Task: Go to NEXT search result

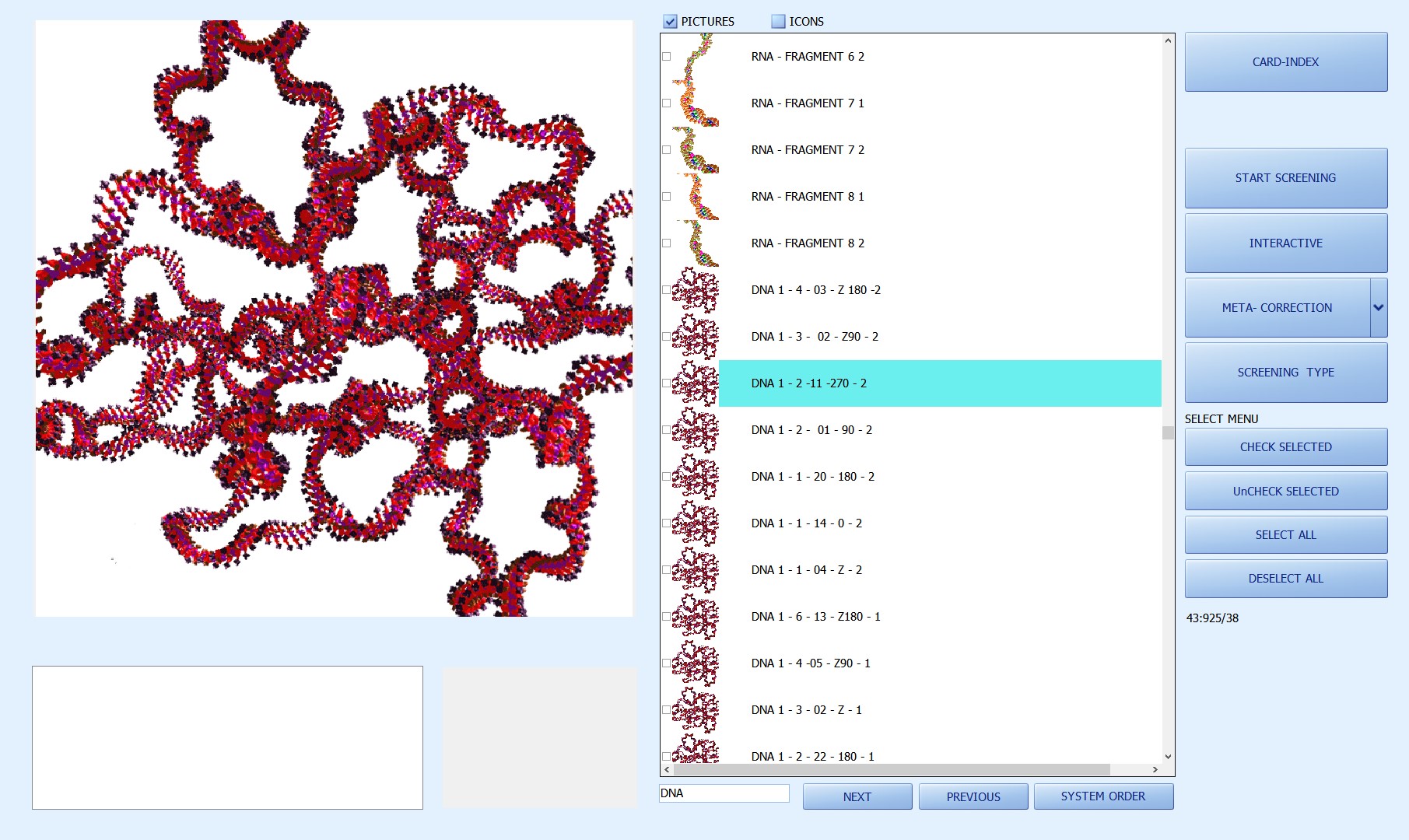Action: coord(857,796)
